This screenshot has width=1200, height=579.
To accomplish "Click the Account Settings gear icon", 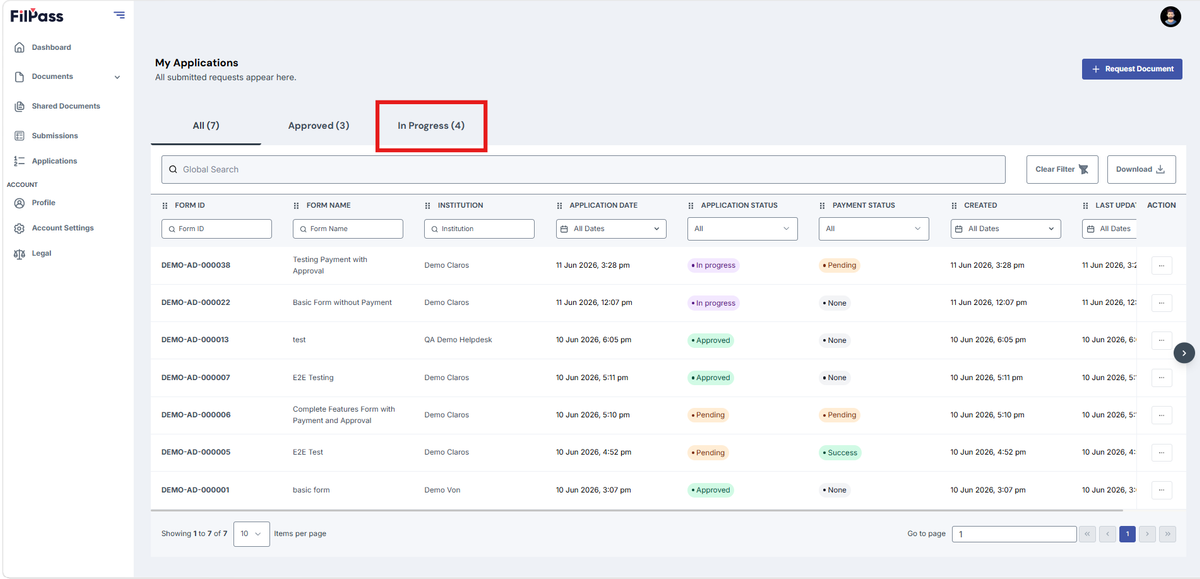I will (x=19, y=228).
